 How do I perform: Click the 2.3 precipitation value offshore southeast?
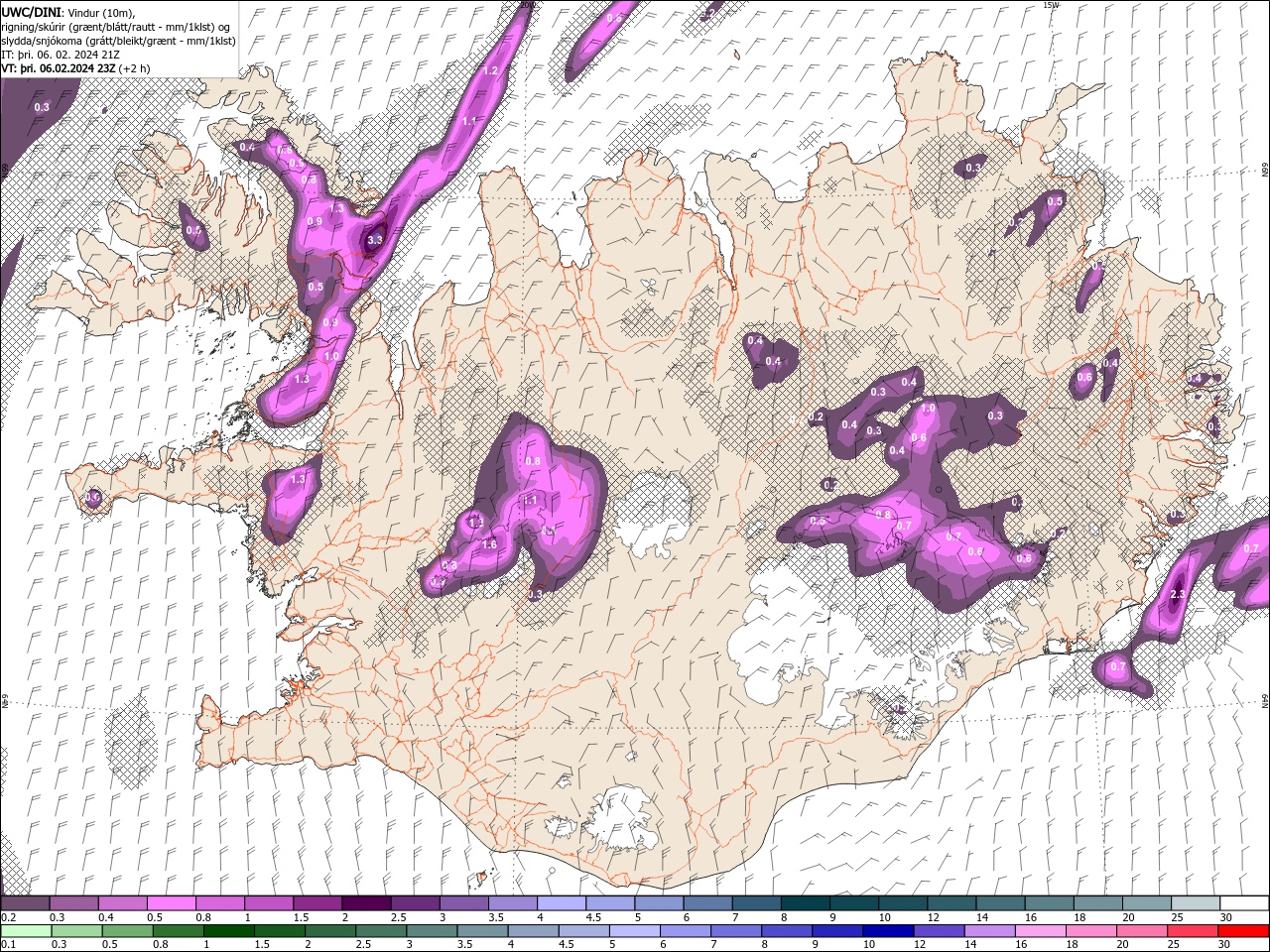point(1178,595)
